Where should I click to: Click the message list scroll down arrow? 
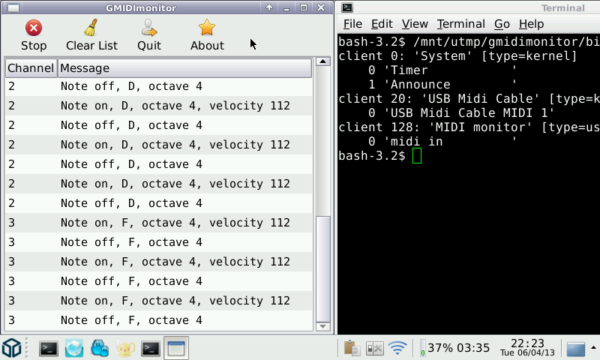[323, 326]
